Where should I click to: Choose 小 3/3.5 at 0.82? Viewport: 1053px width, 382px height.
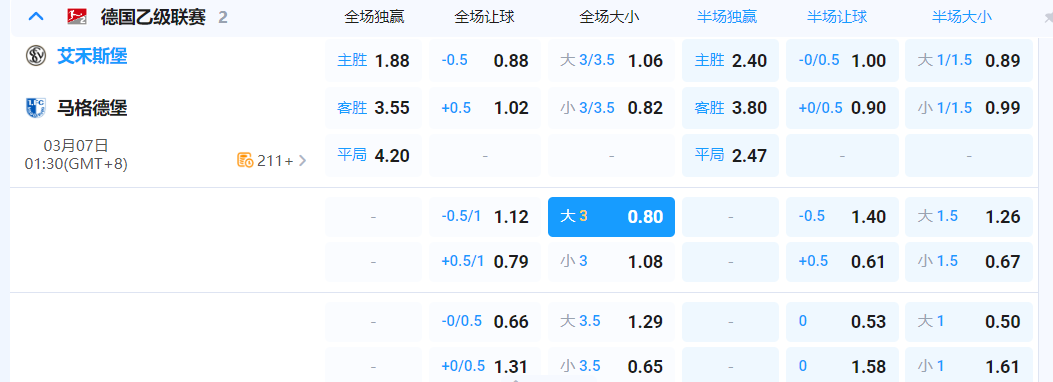[611, 107]
